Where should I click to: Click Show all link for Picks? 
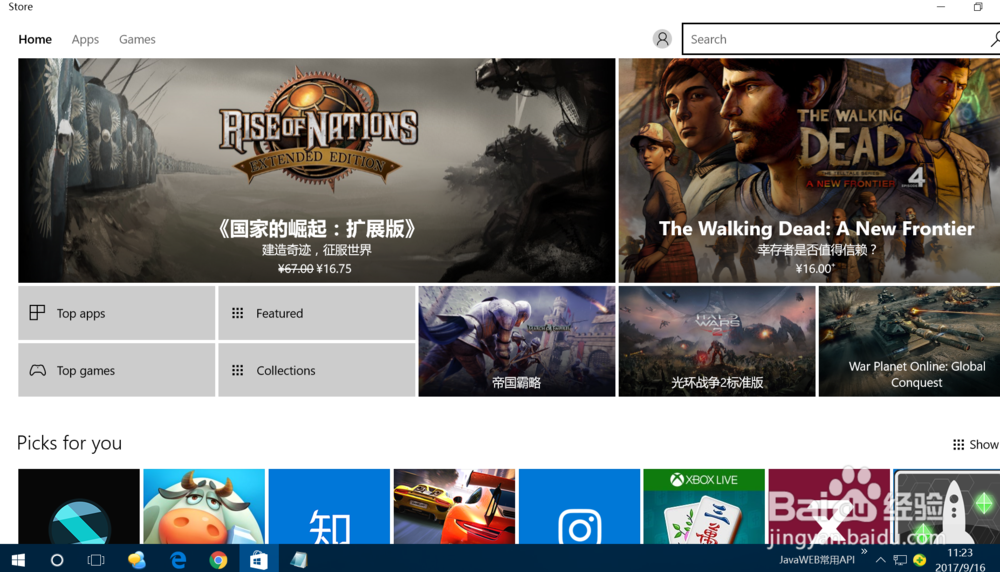click(976, 444)
